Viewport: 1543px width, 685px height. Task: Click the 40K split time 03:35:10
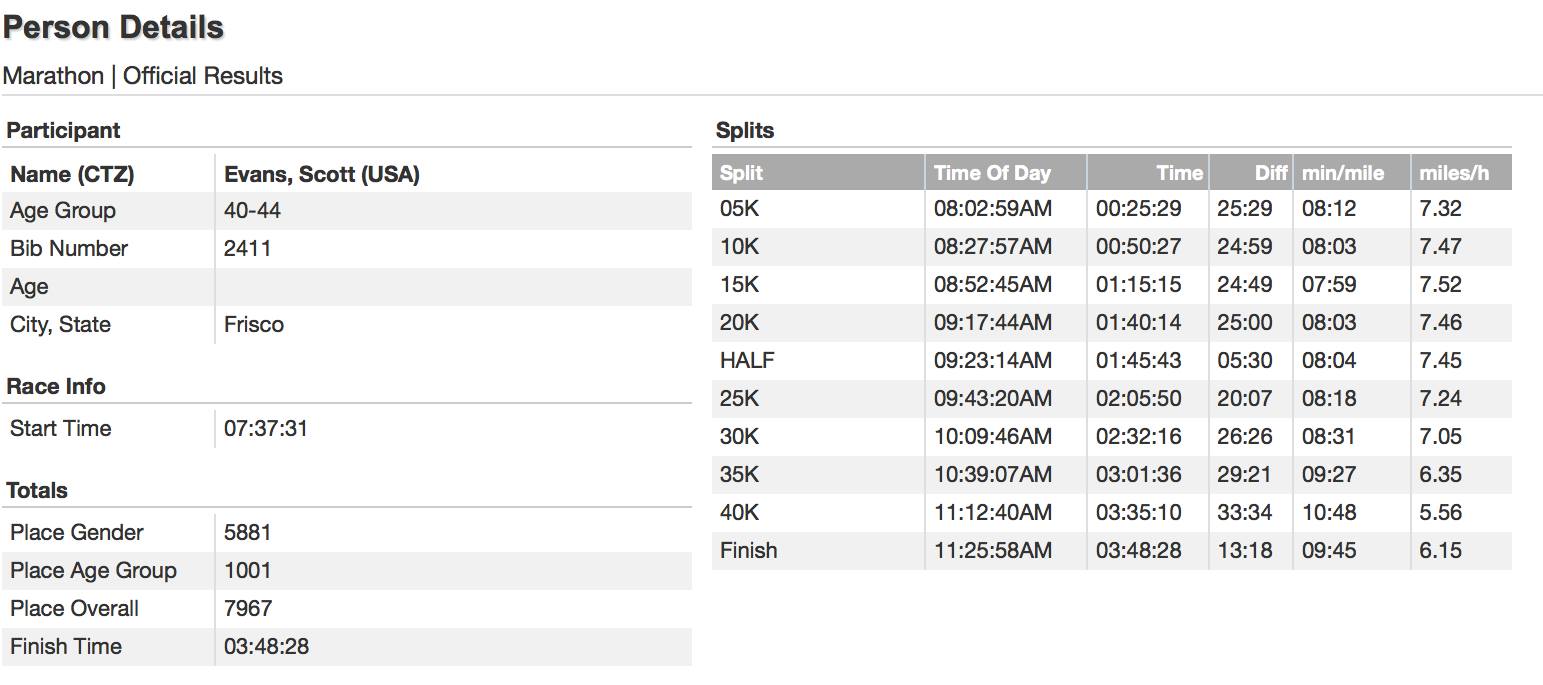click(x=1138, y=512)
